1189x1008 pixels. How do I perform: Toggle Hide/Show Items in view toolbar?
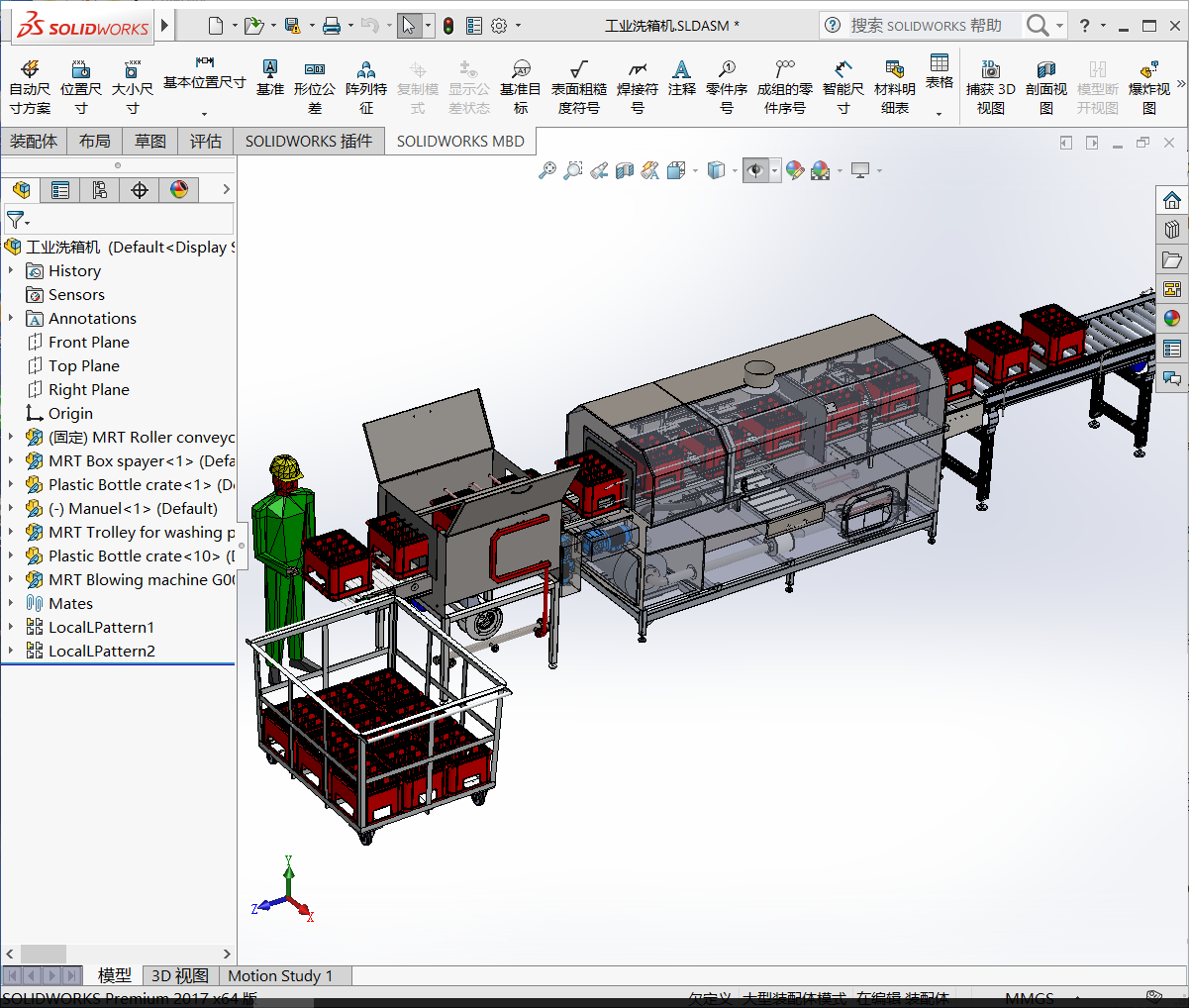(755, 170)
